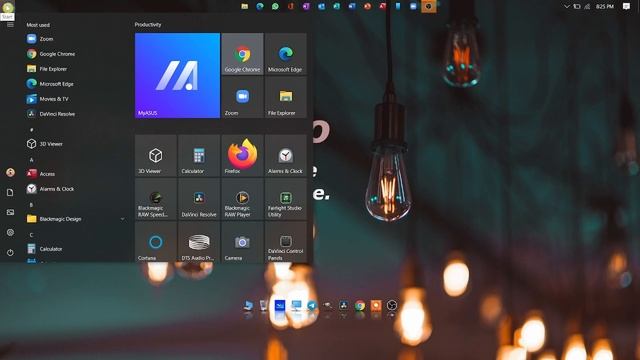Click the Blackmagic Design folder chevron

(122, 219)
